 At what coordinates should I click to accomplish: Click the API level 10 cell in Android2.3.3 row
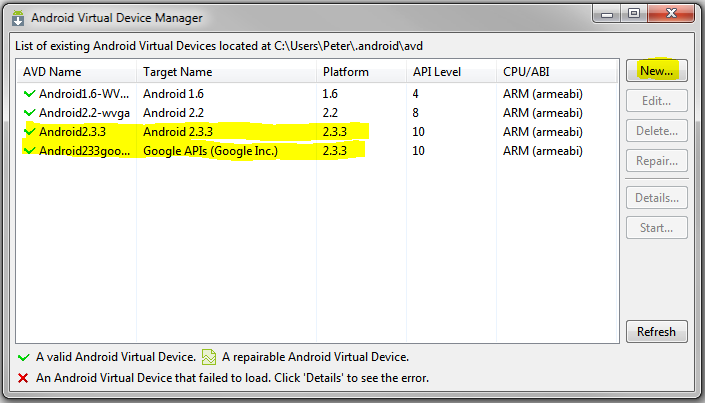coord(418,131)
